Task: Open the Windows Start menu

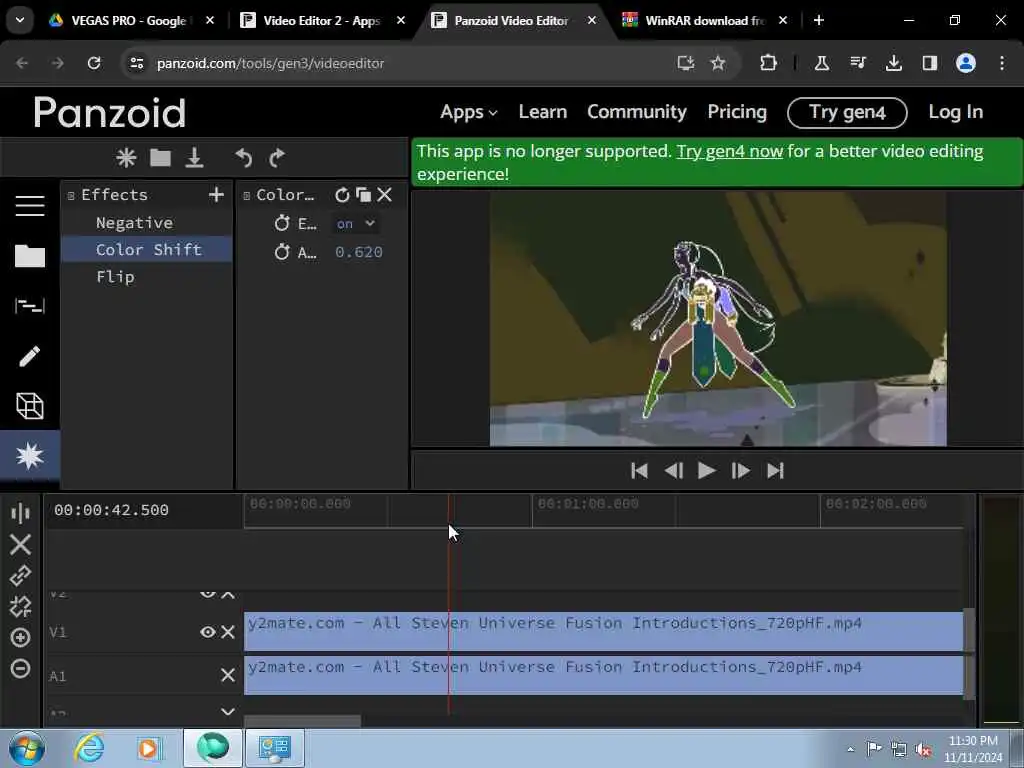Action: tap(27, 748)
